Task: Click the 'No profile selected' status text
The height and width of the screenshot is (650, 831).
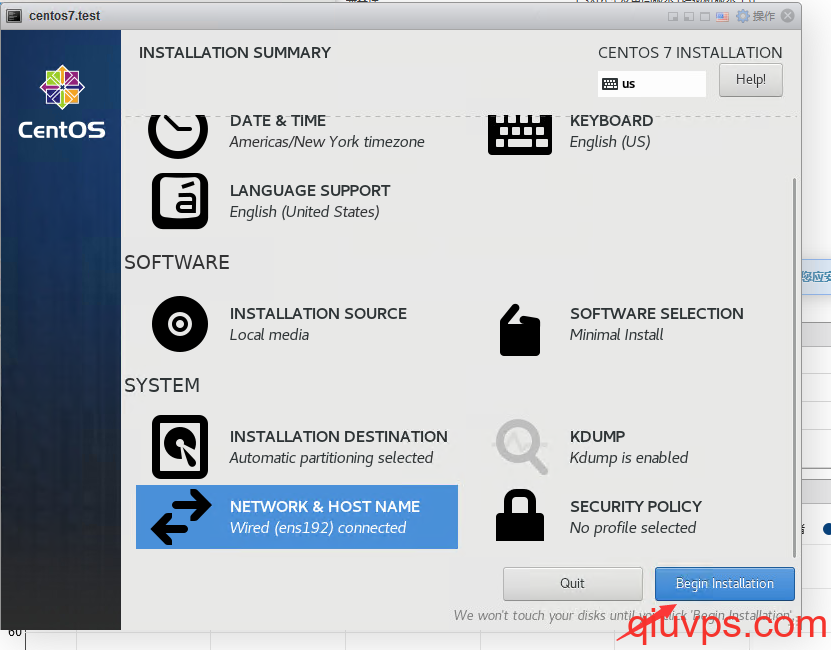Action: (633, 528)
